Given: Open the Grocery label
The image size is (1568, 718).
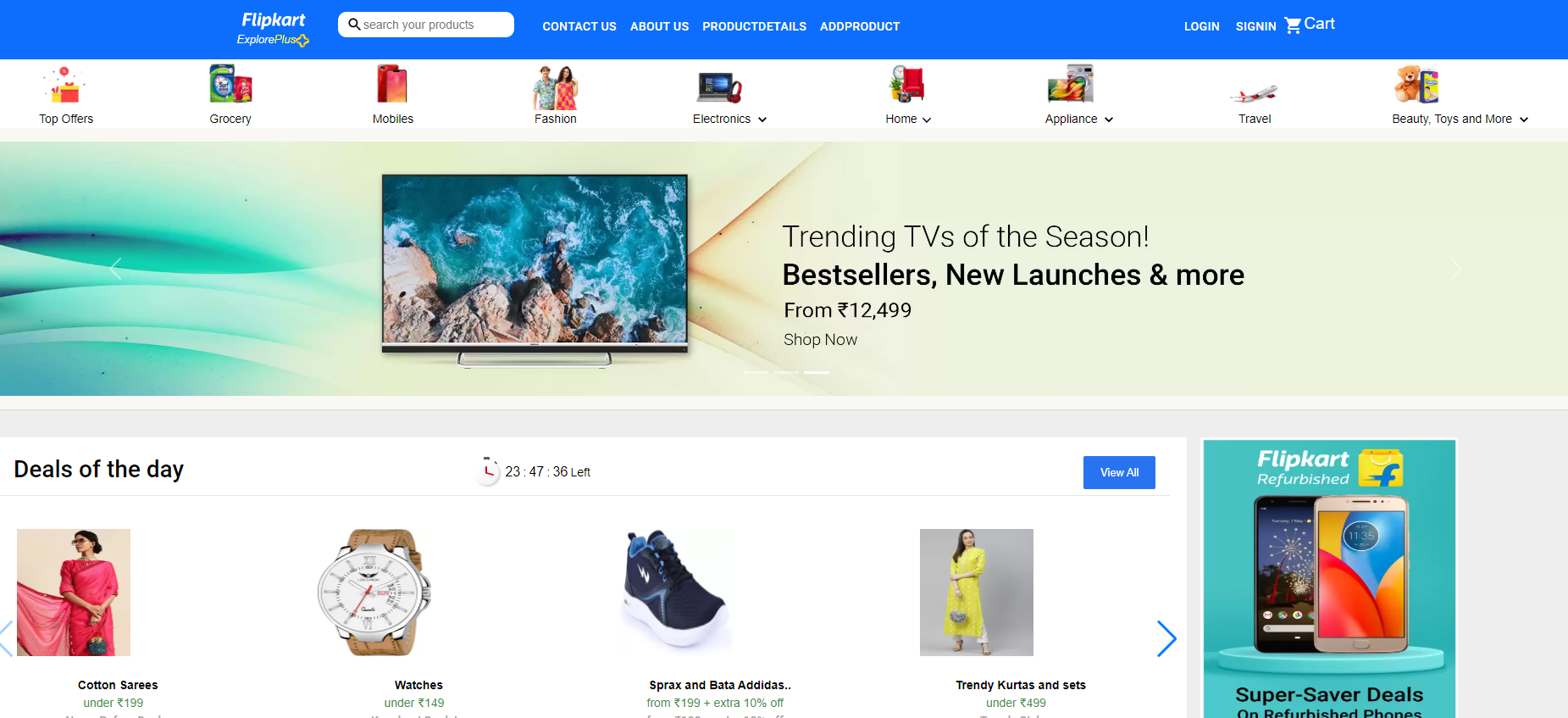Looking at the screenshot, I should (230, 119).
